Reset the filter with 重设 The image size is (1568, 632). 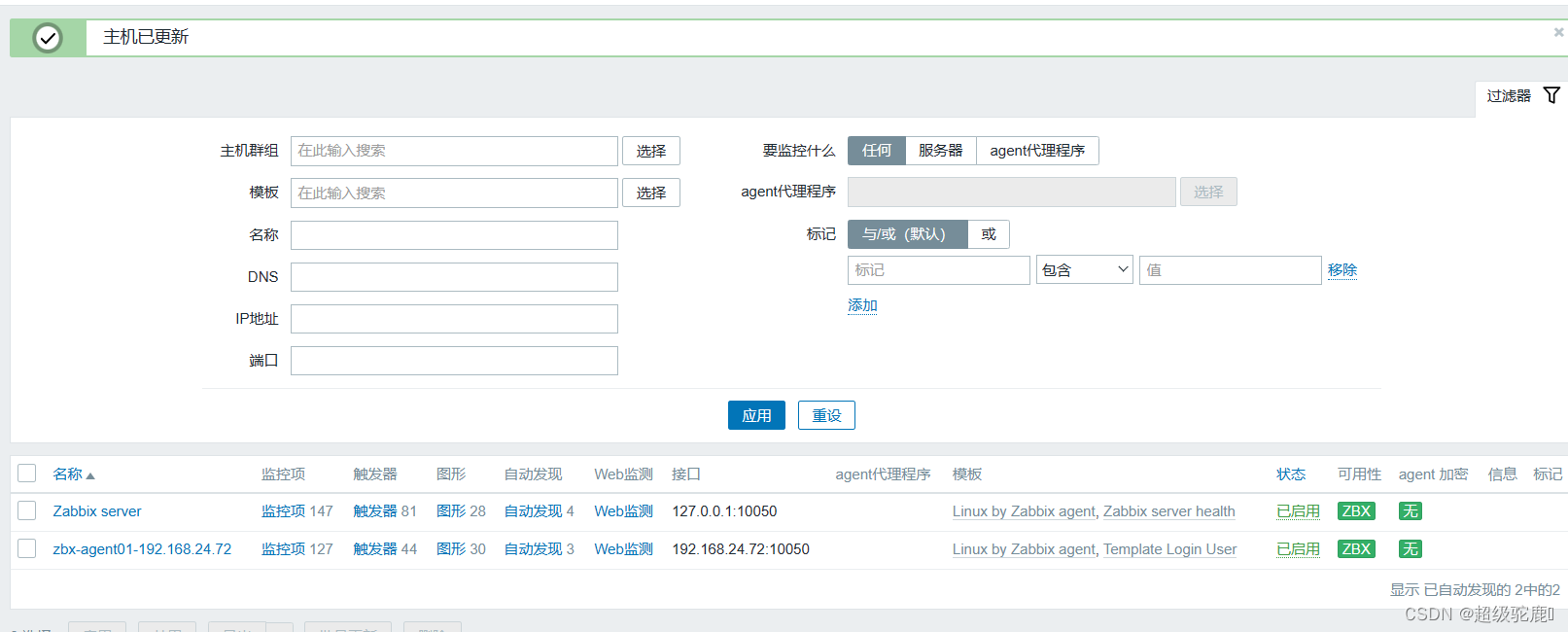826,415
